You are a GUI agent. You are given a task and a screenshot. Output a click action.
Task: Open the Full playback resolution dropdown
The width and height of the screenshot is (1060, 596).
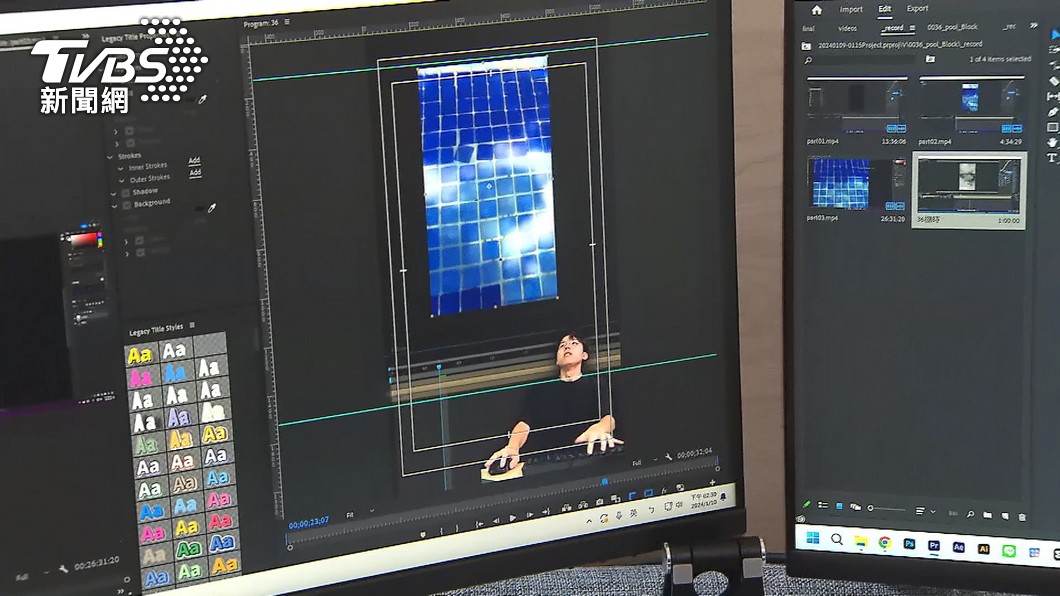(x=645, y=462)
